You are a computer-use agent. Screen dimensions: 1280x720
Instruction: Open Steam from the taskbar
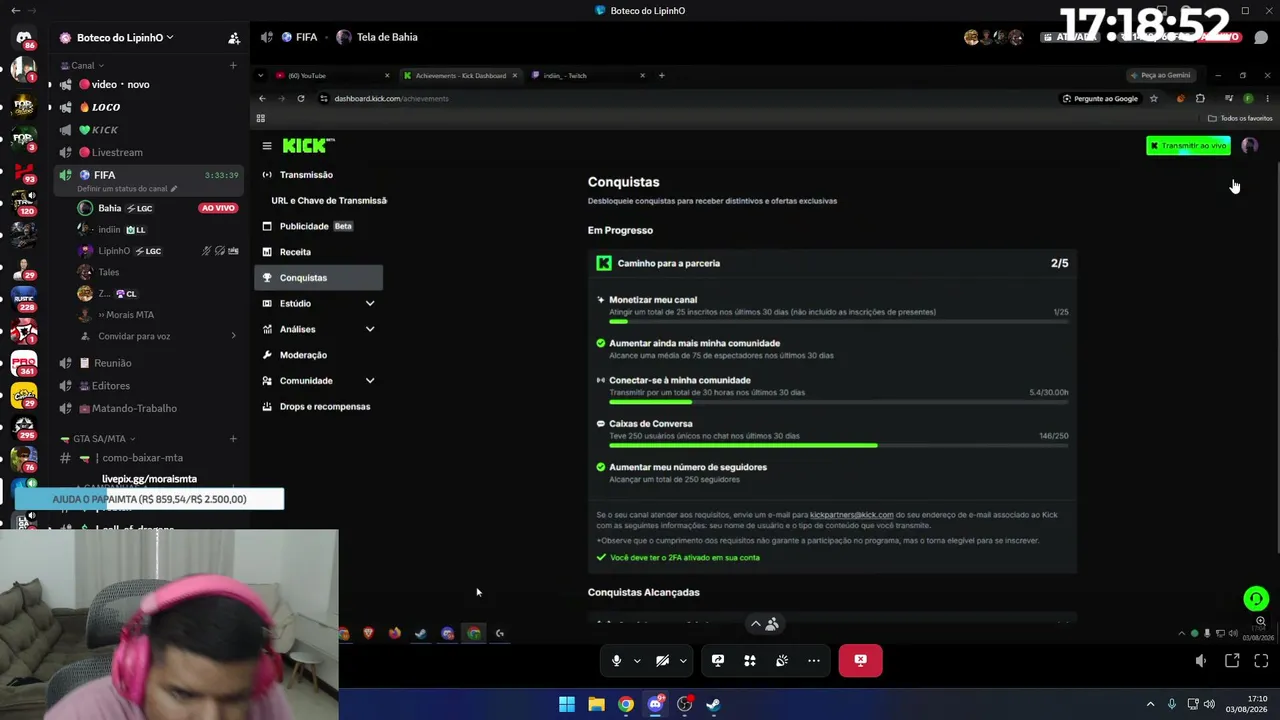pyautogui.click(x=713, y=704)
